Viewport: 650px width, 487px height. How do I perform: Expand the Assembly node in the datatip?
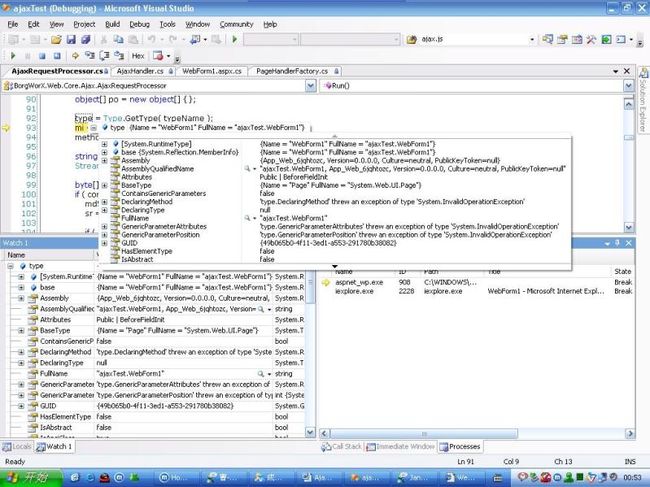[x=104, y=160]
